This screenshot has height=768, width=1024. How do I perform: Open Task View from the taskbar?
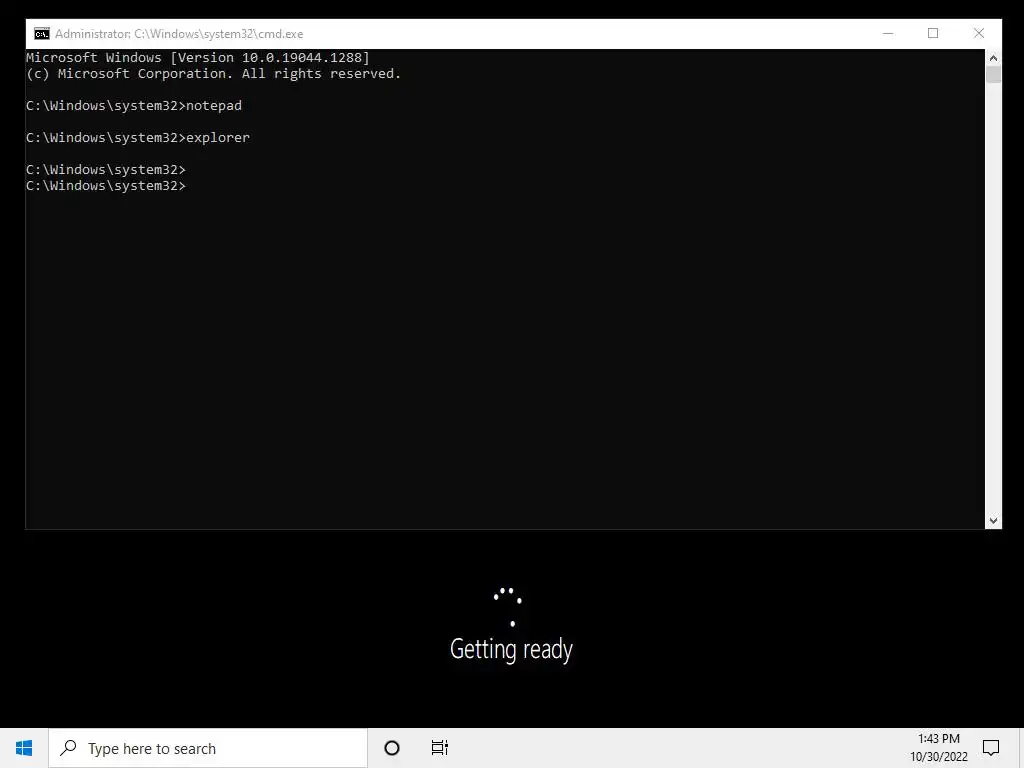440,748
